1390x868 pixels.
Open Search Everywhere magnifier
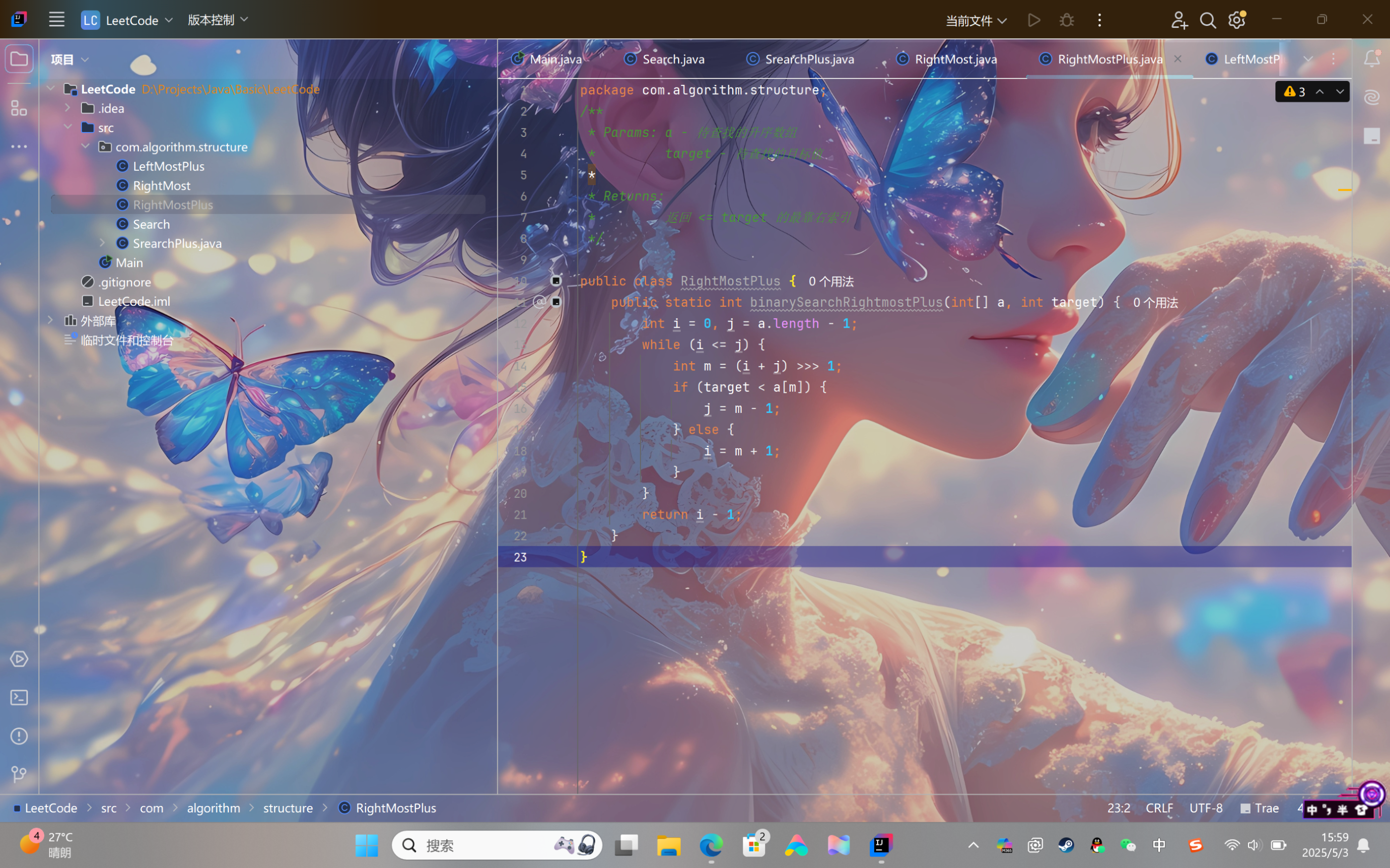pos(1207,20)
